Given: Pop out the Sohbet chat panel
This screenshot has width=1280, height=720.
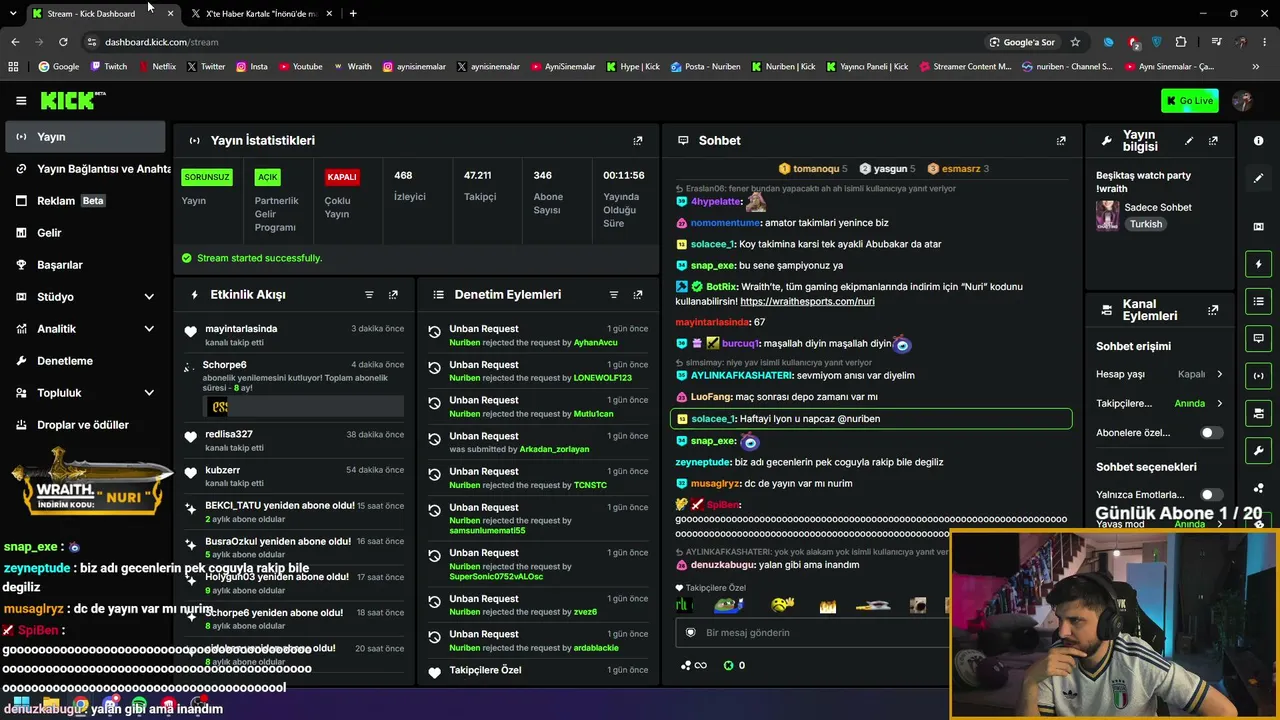Looking at the screenshot, I should (1061, 141).
